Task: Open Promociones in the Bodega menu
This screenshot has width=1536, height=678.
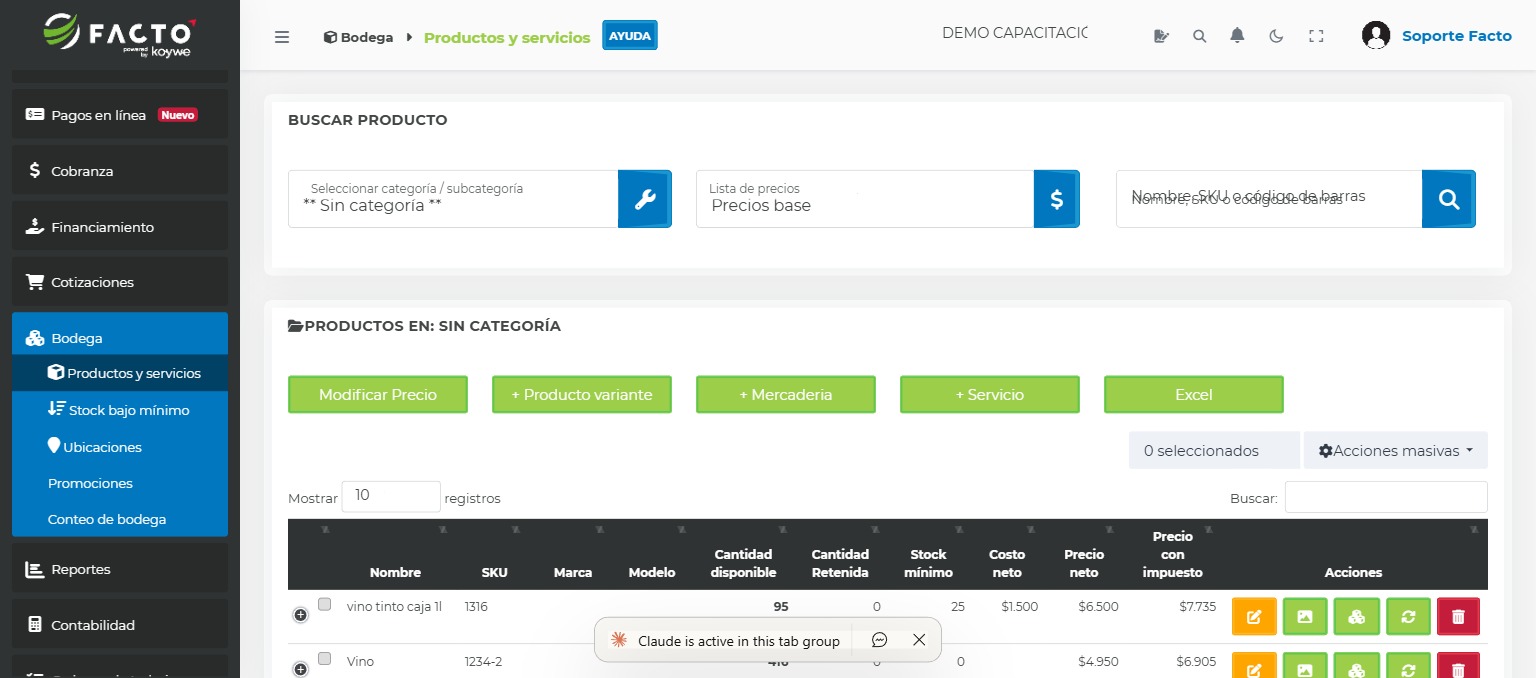Action: [x=90, y=483]
